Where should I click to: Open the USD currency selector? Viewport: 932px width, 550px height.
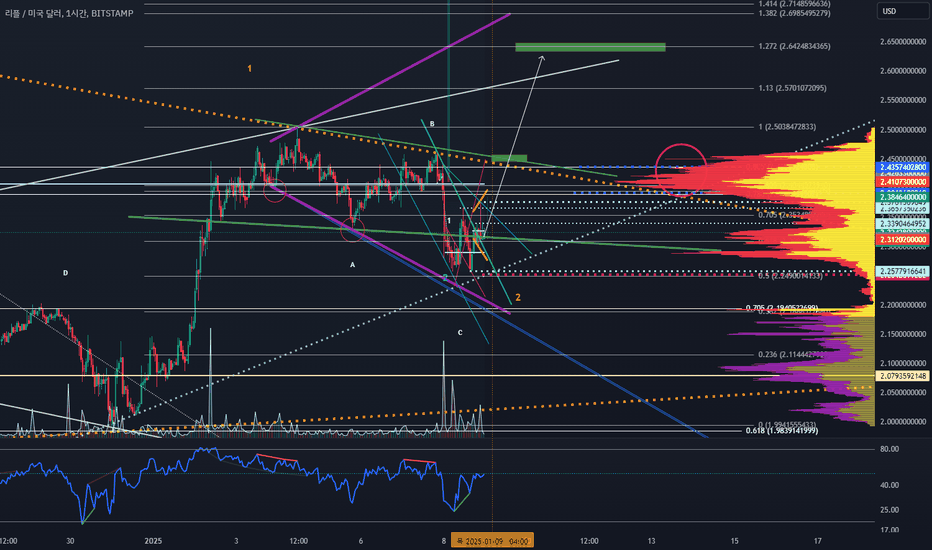(x=905, y=11)
